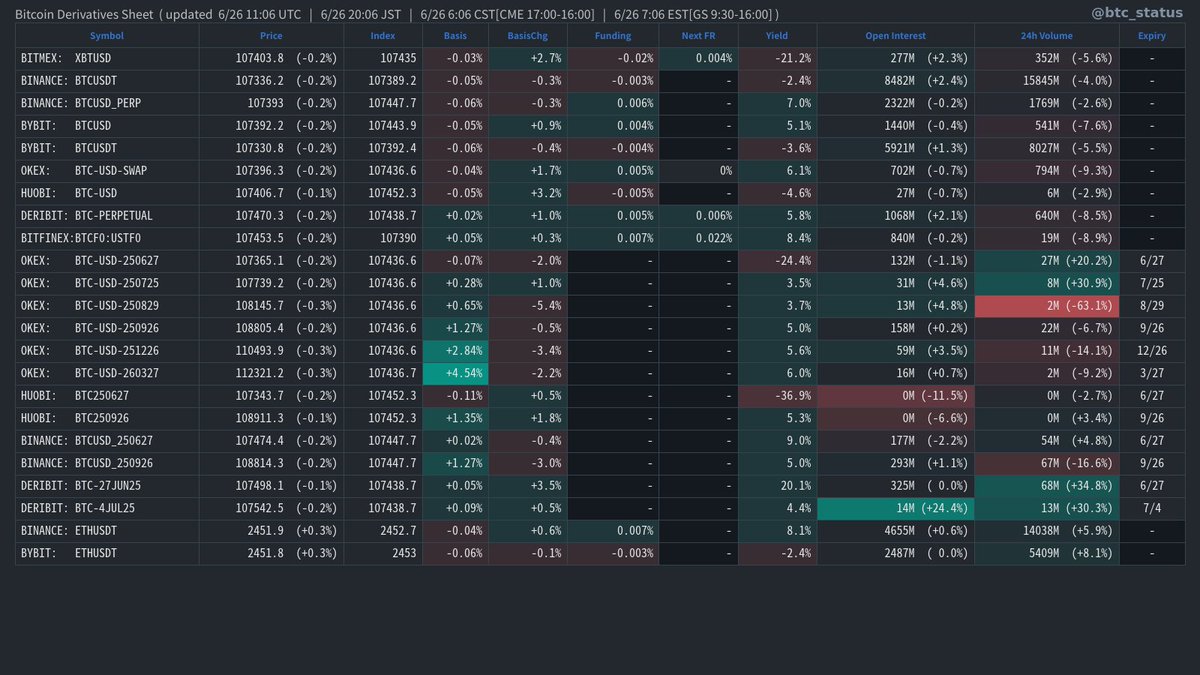
Task: Select the BINANCE: BTCUSD_250627 symbol cell
Action: tap(107, 440)
